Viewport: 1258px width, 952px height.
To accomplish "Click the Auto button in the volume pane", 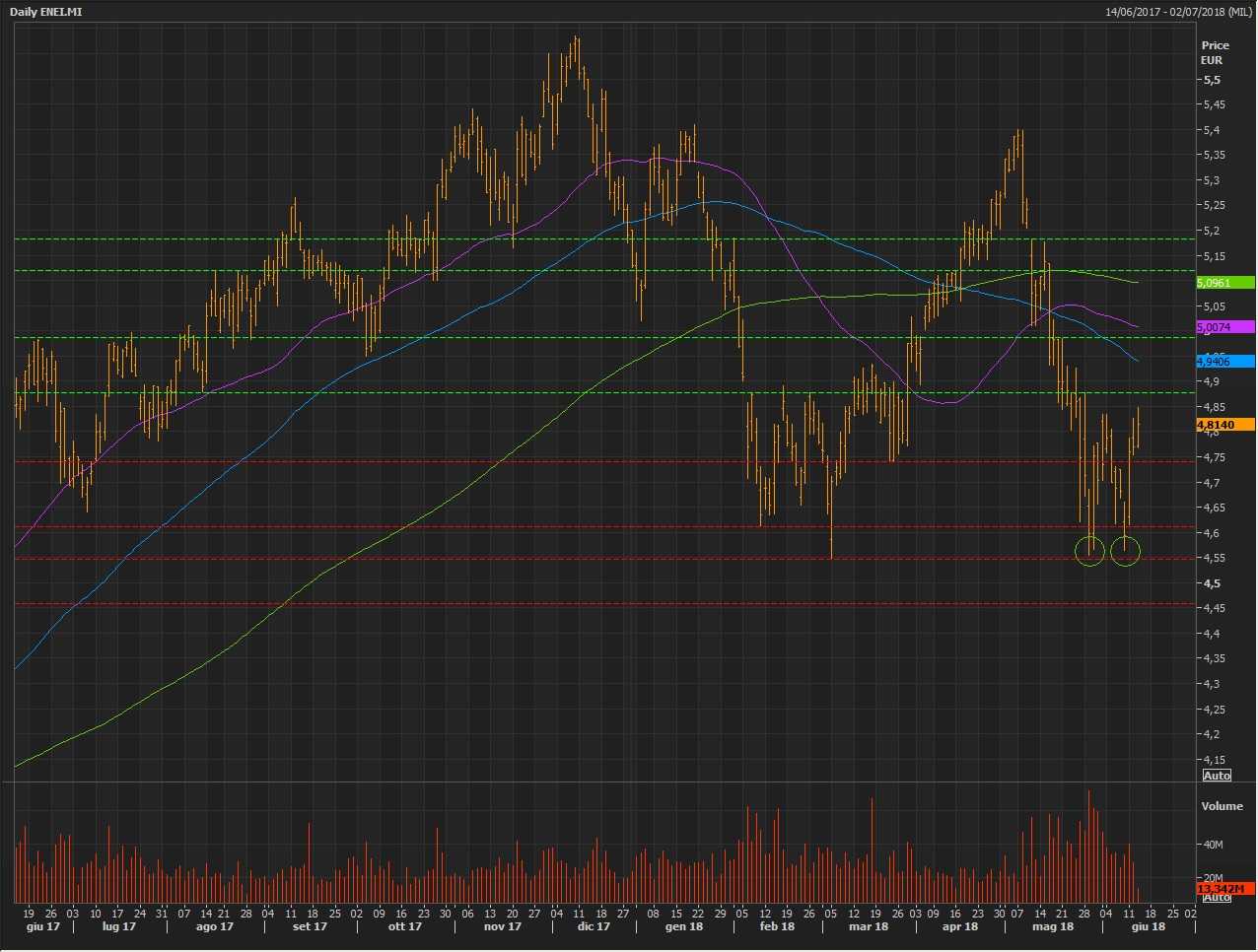I will 1217,897.
